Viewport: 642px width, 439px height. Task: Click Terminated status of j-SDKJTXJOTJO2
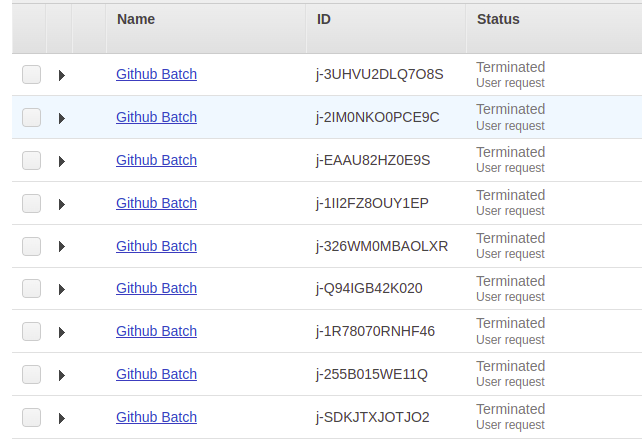pos(511,409)
